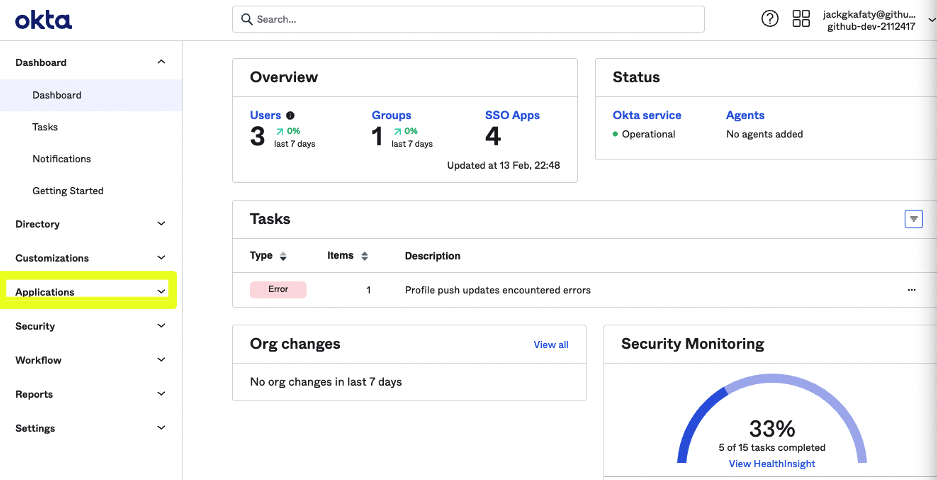Screen dimensions: 937x480
Task: Click the Okta logo
Action: tap(44, 21)
